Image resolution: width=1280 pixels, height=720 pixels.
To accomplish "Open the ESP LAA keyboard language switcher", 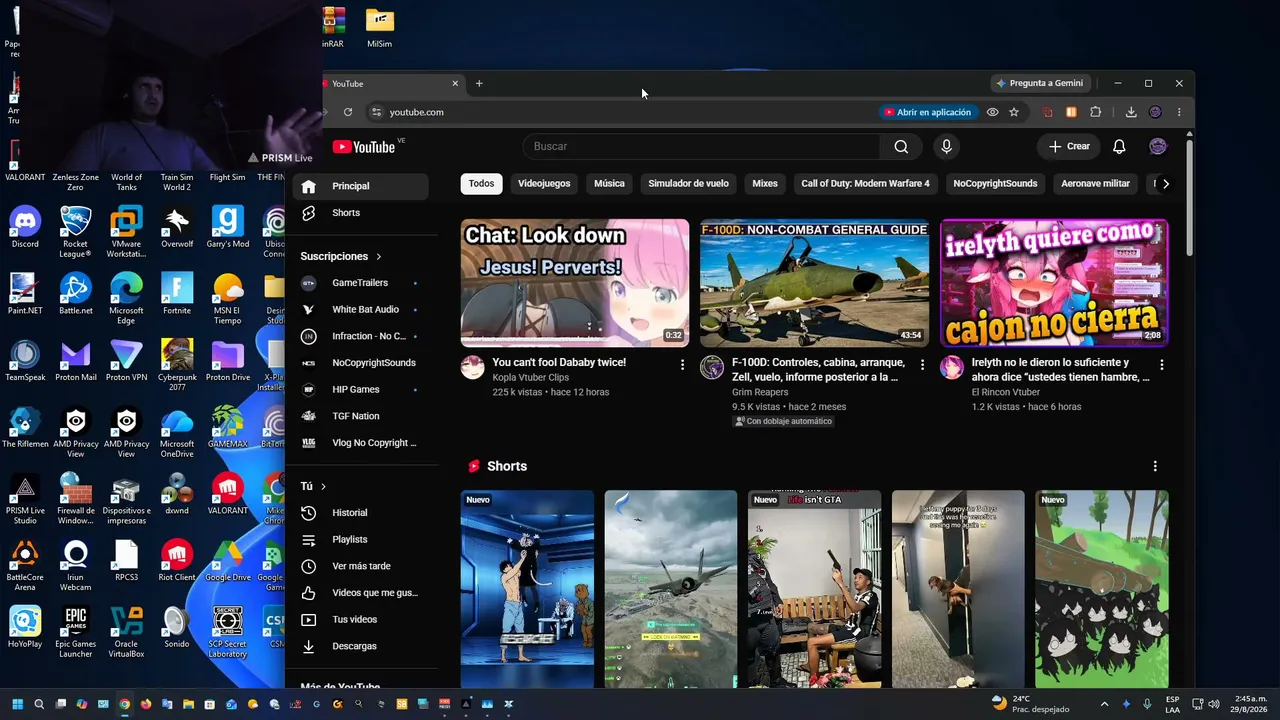I will tap(1173, 704).
